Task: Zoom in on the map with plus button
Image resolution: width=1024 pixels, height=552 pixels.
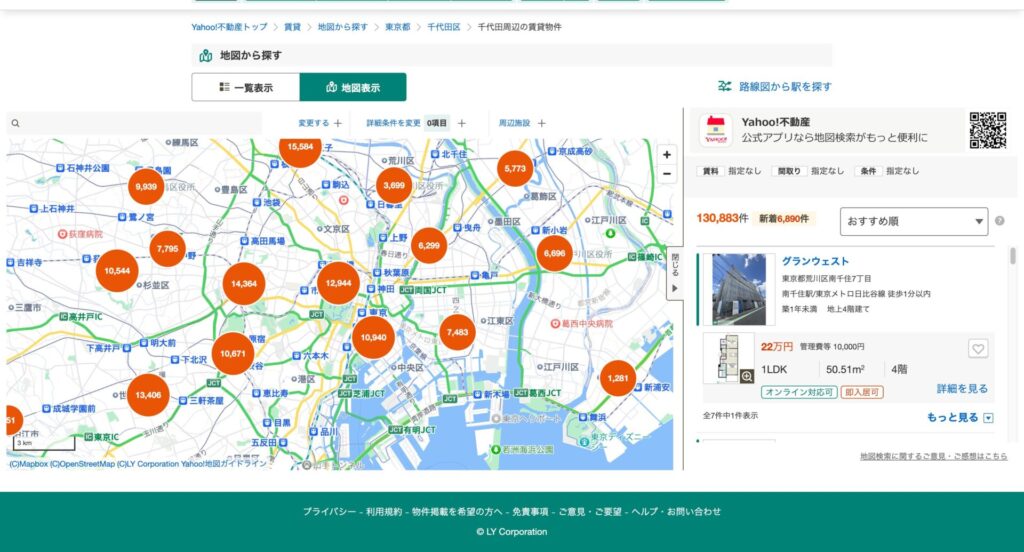Action: [x=667, y=155]
